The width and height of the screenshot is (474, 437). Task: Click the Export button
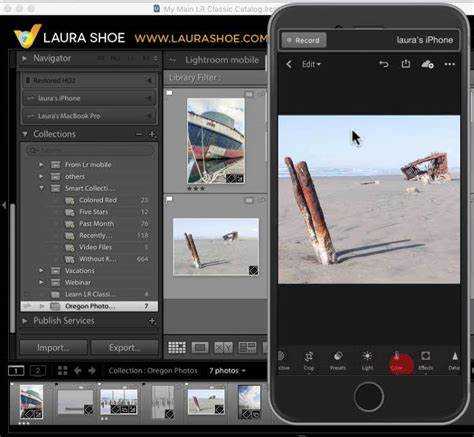pos(124,348)
